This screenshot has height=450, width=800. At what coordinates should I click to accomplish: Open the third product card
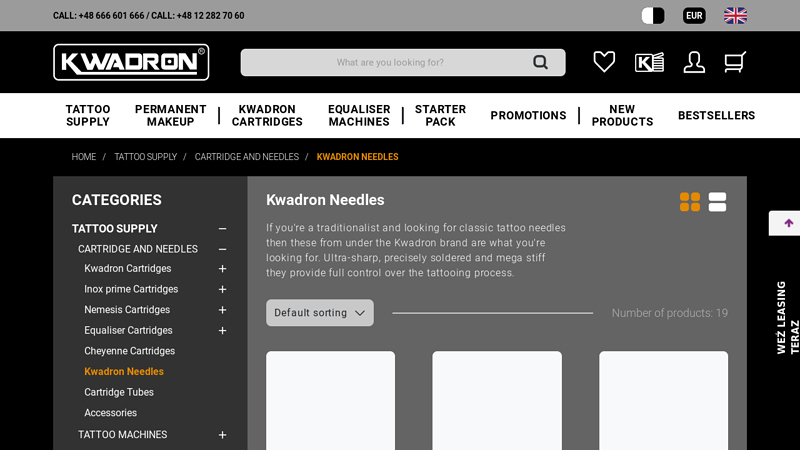point(663,401)
